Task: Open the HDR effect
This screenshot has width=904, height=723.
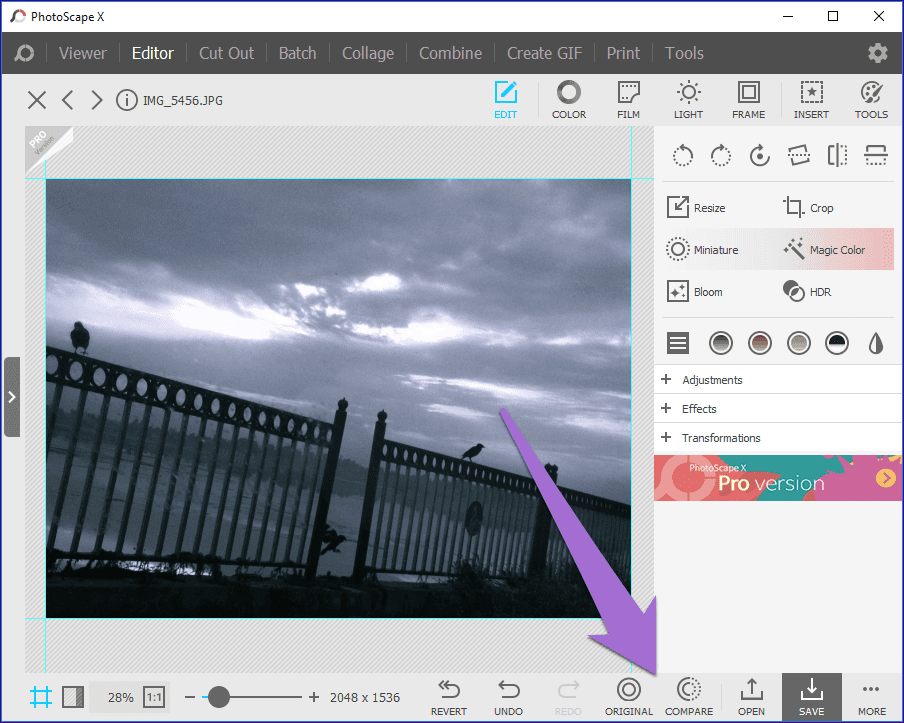Action: (x=807, y=292)
